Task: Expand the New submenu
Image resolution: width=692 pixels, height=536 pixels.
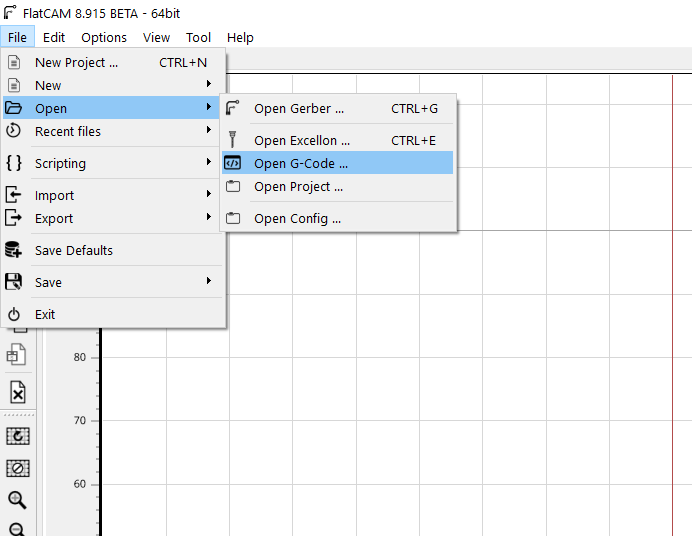Action: click(x=112, y=85)
